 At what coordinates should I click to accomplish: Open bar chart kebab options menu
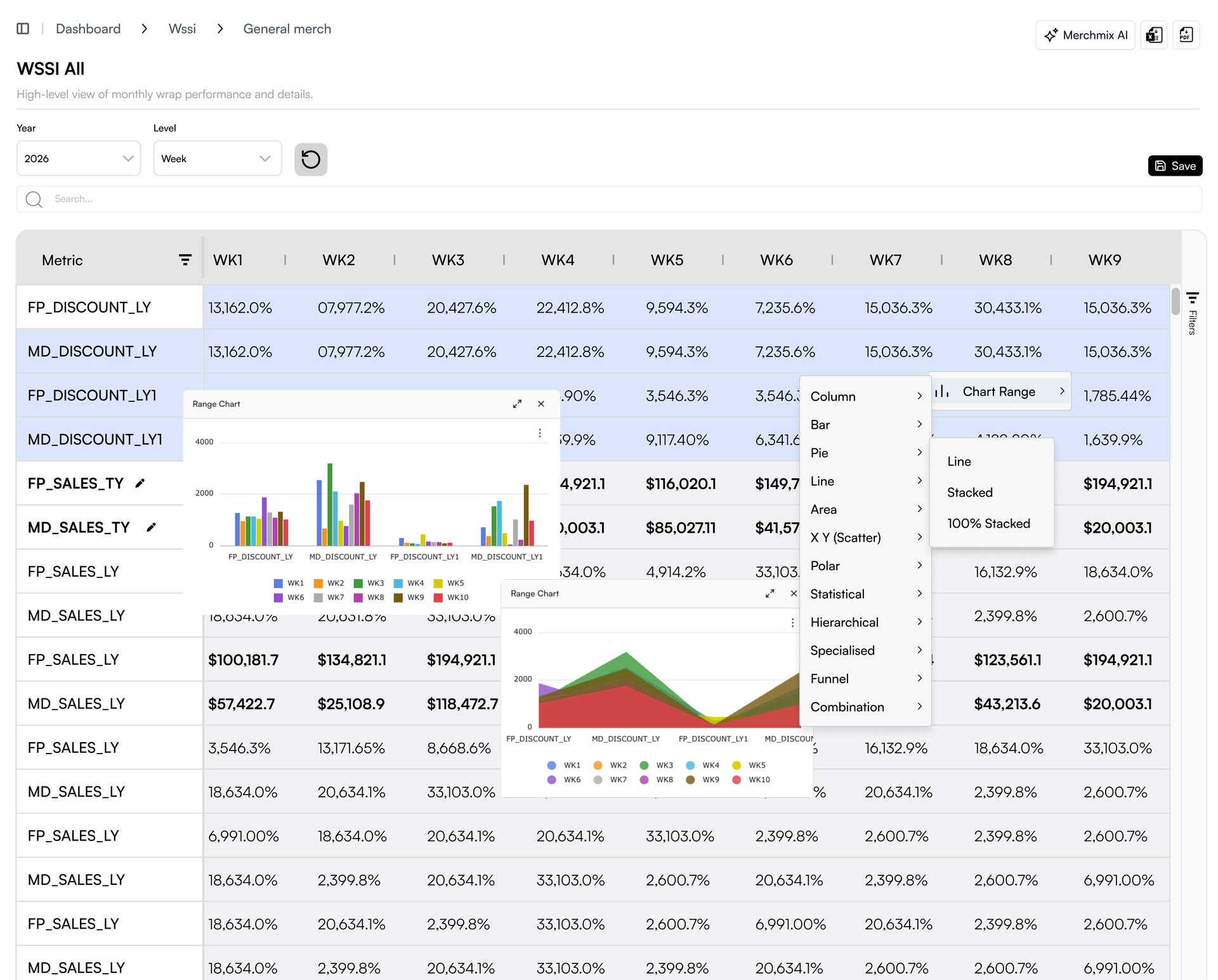point(540,433)
